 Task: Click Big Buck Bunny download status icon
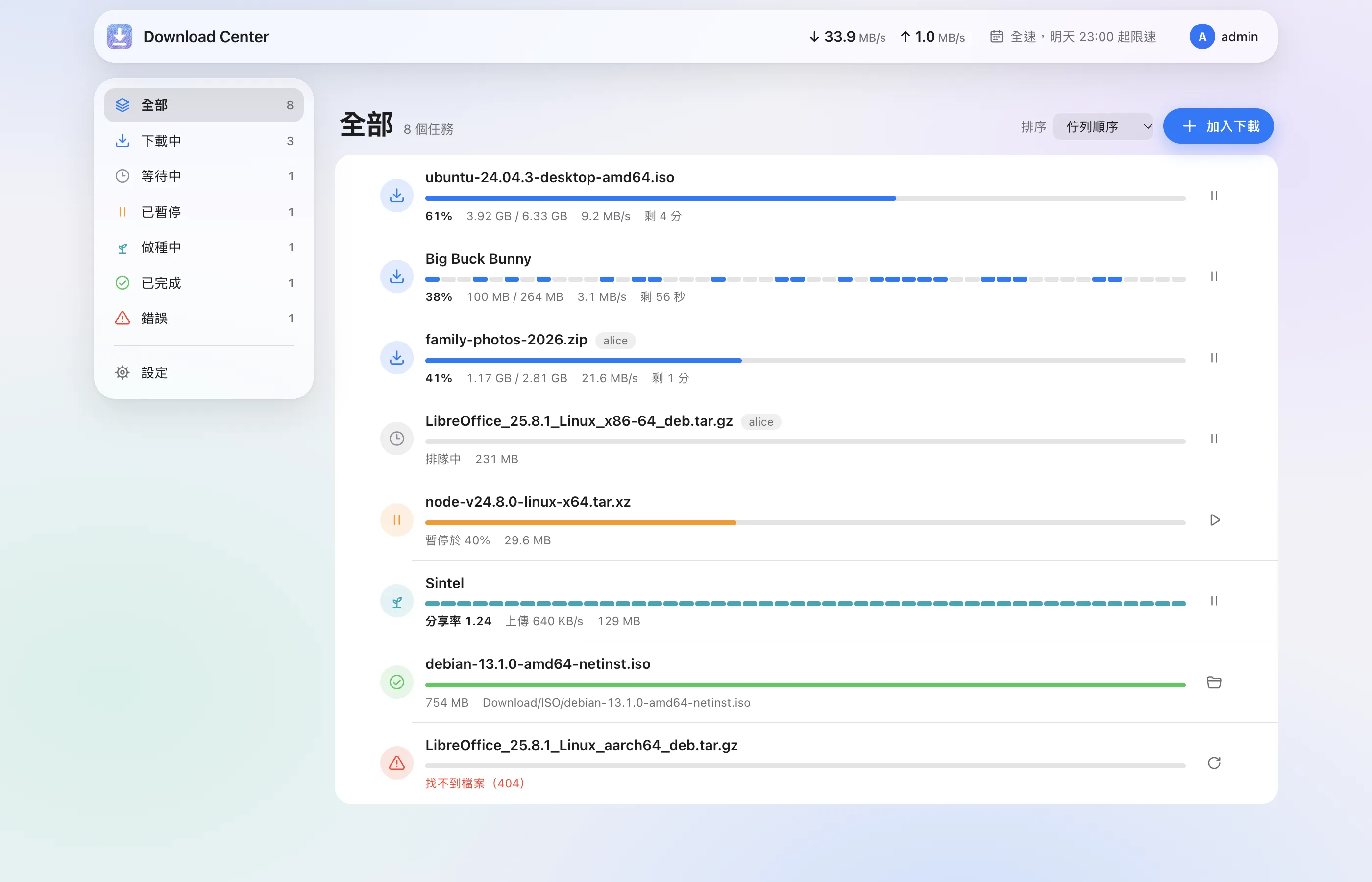pyautogui.click(x=397, y=277)
